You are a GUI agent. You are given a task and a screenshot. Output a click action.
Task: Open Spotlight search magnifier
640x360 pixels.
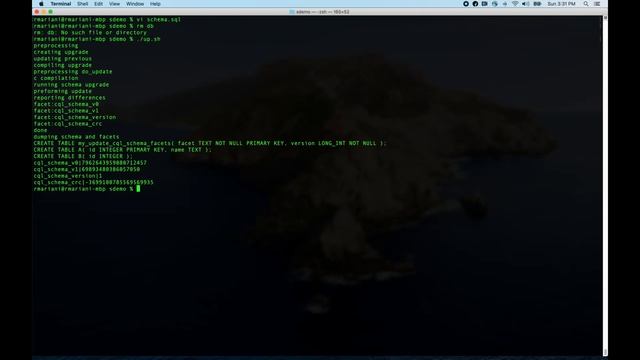tap(586, 4)
